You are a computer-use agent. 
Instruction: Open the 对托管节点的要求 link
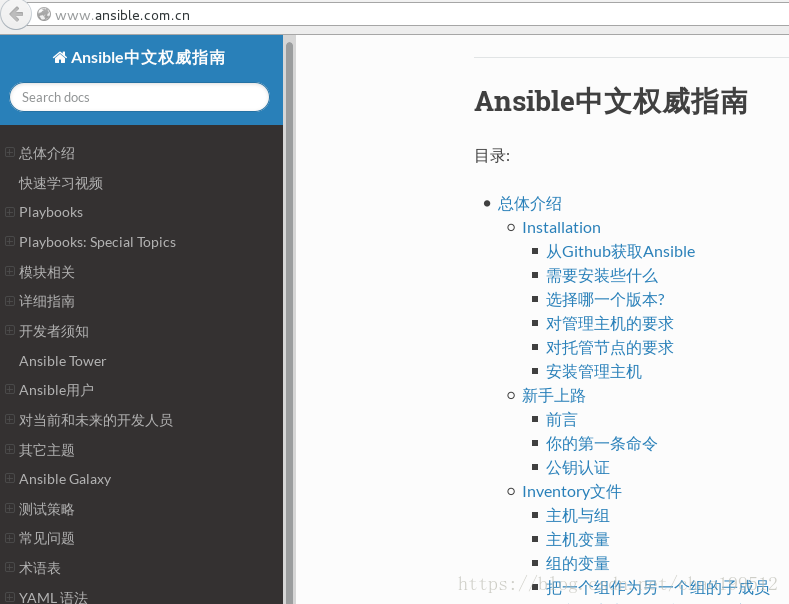pyautogui.click(x=610, y=348)
